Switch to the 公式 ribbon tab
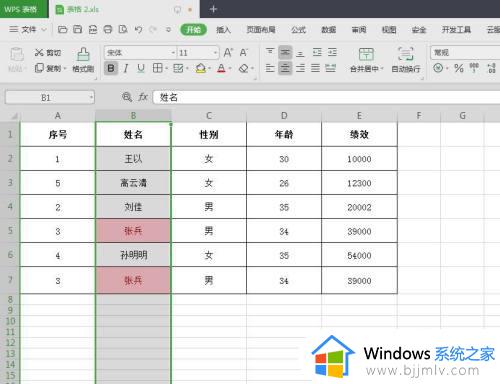The image size is (500, 384). point(298,30)
